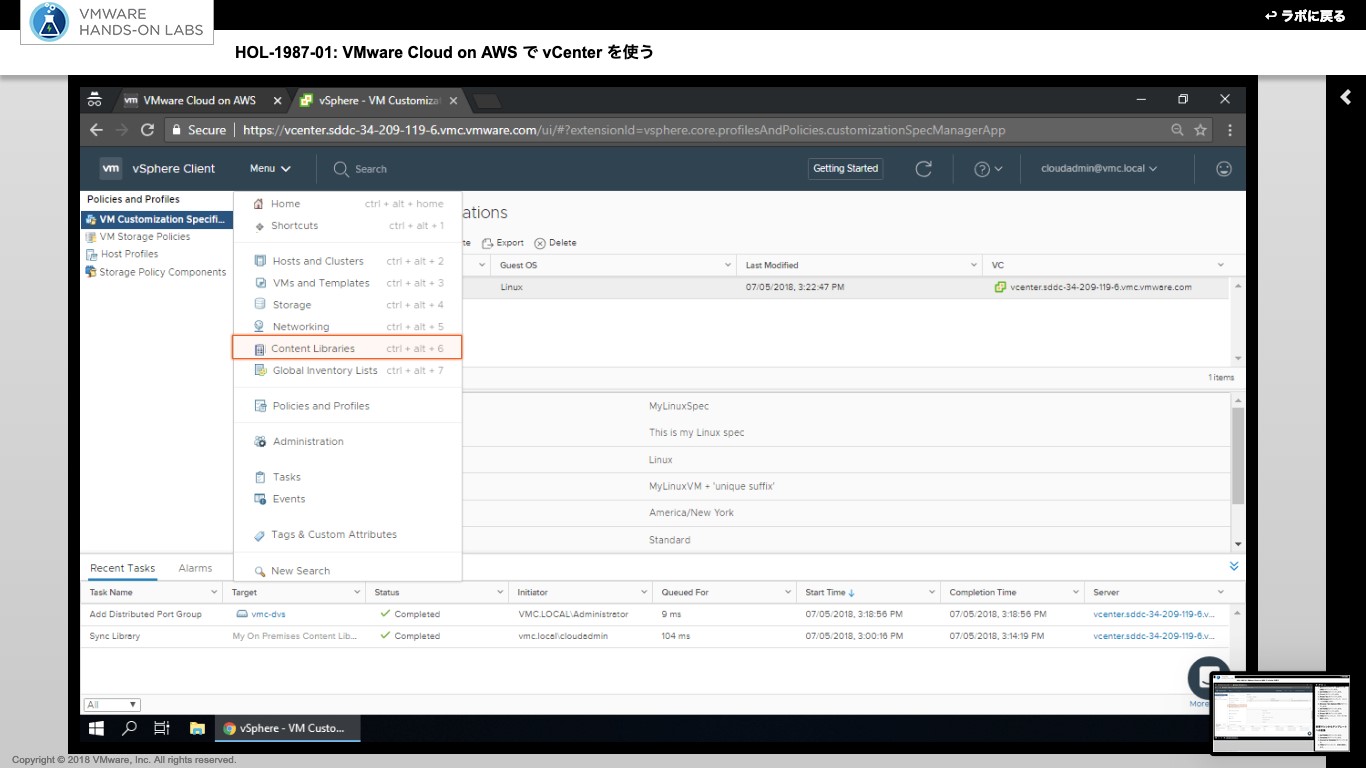Click the Policies and Profiles menu icon
1366x768 pixels.
260,406
